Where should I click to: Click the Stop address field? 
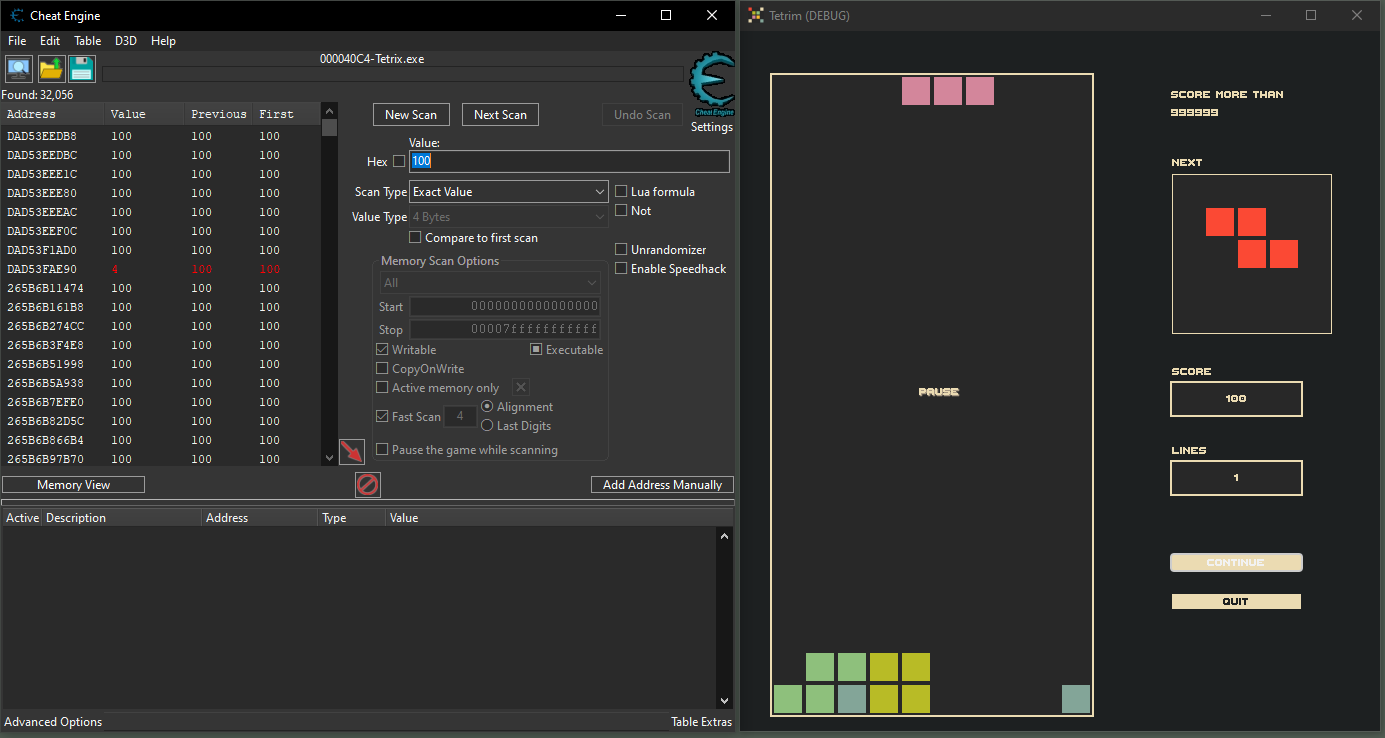[x=505, y=329]
